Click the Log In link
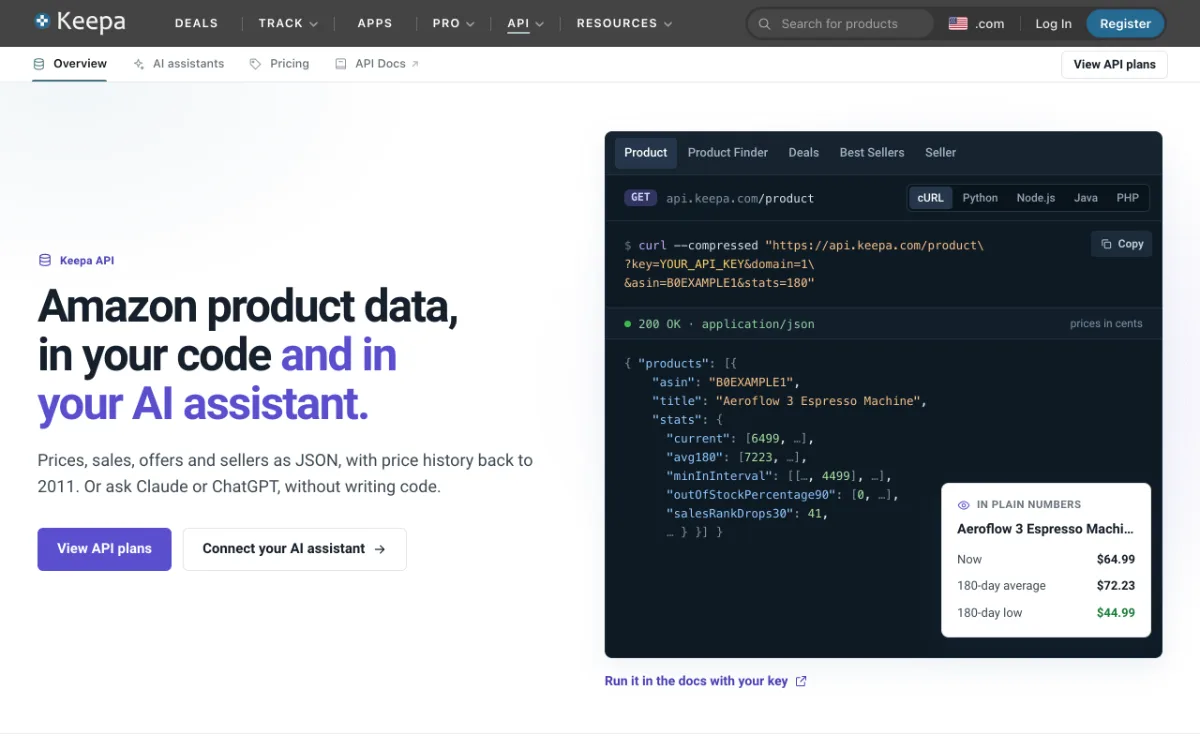 1053,24
